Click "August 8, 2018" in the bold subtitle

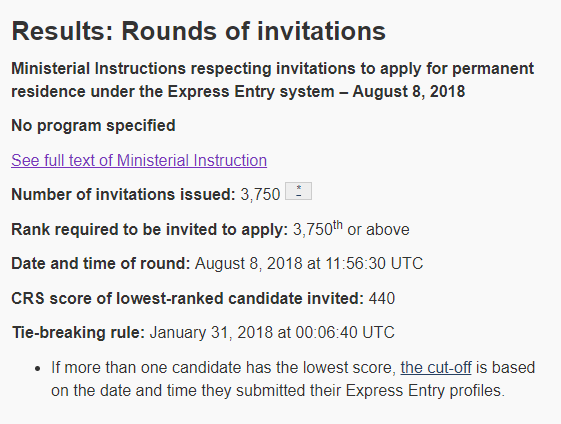(409, 92)
